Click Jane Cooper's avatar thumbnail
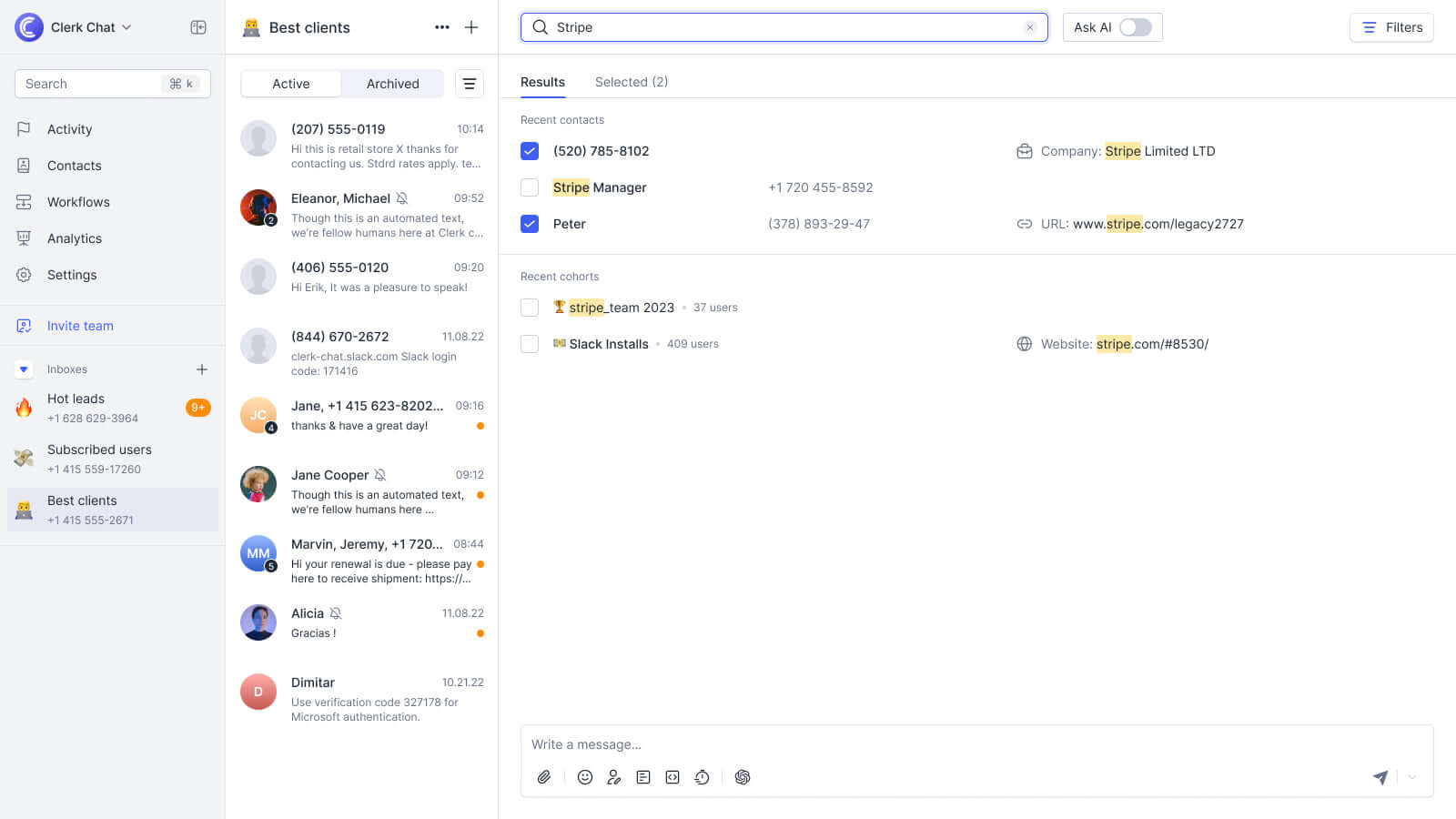The width and height of the screenshot is (1456, 819). click(258, 484)
